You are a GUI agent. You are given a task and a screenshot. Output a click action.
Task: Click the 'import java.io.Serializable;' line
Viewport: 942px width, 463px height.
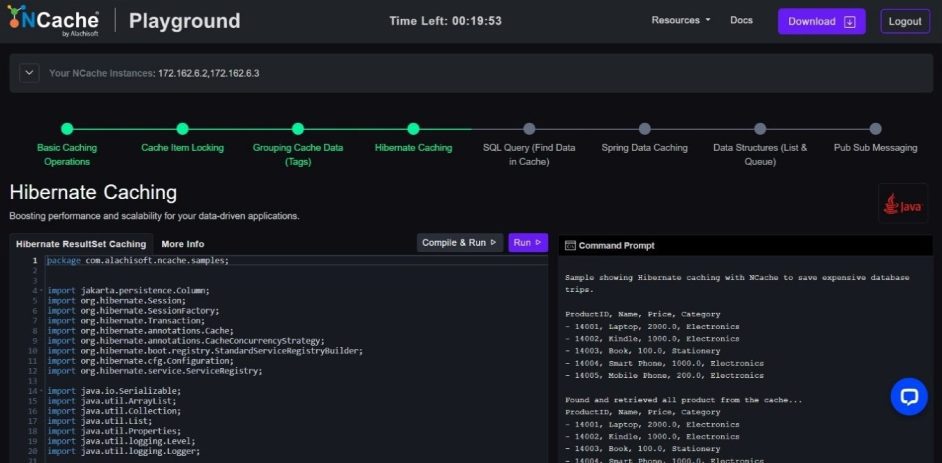(114, 391)
